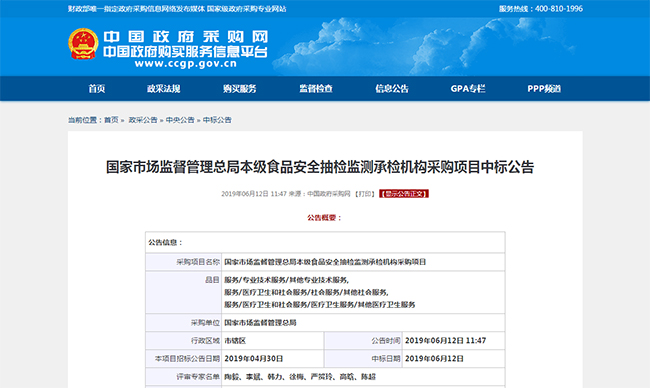Select the 其他医疗卫生服务 category line
This screenshot has width=650, height=388.
click(x=320, y=305)
